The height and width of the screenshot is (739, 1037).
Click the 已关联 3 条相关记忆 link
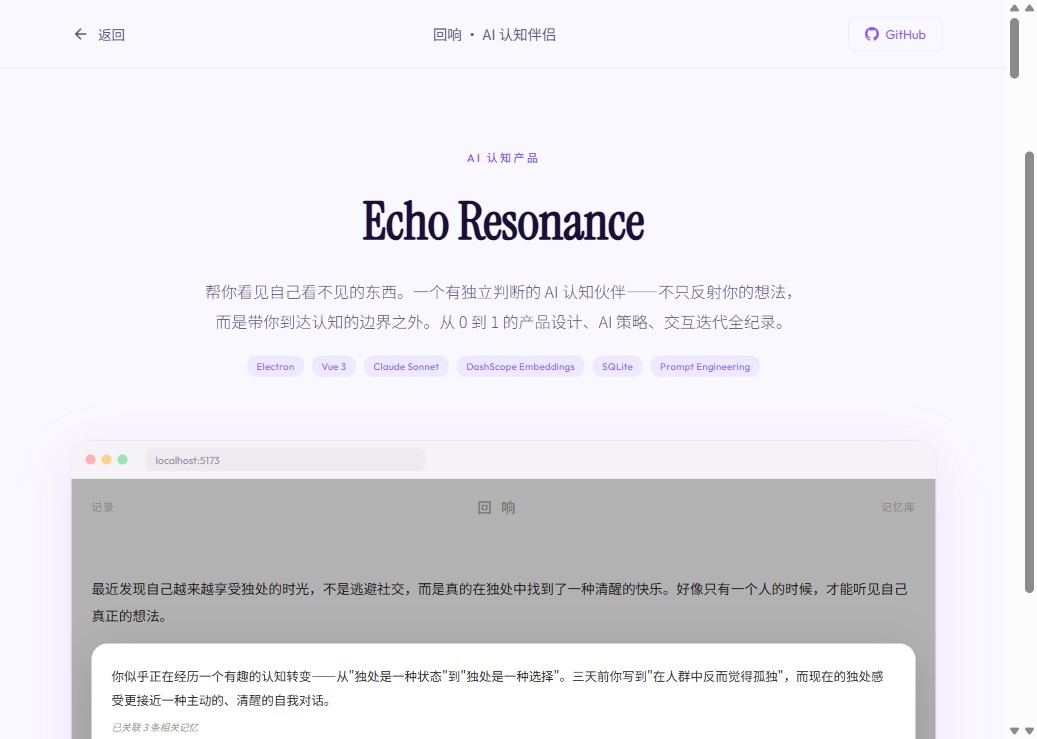click(155, 727)
